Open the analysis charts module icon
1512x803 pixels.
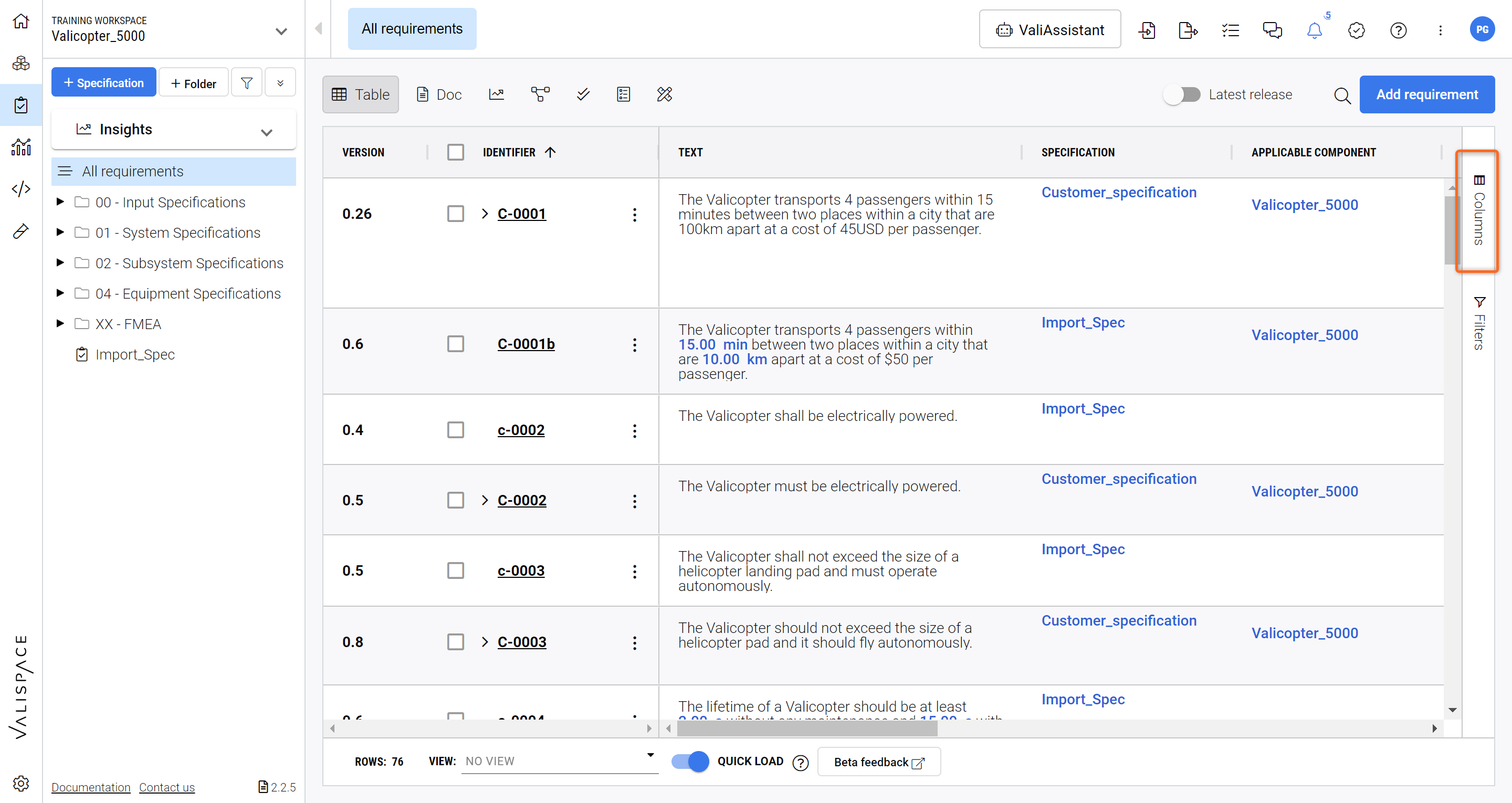click(x=21, y=147)
